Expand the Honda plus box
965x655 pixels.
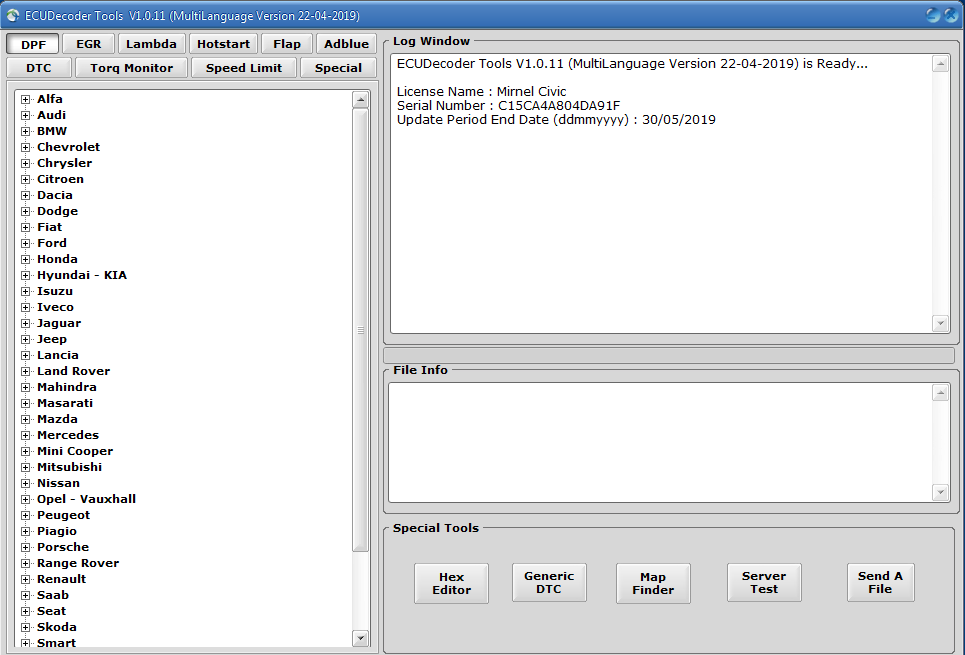pyautogui.click(x=25, y=259)
